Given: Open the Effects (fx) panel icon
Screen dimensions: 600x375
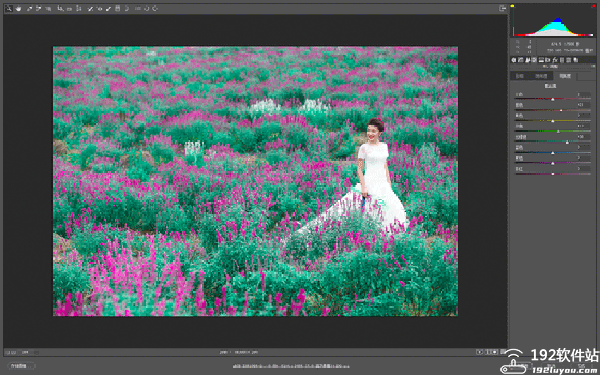Looking at the screenshot, I should point(555,60).
